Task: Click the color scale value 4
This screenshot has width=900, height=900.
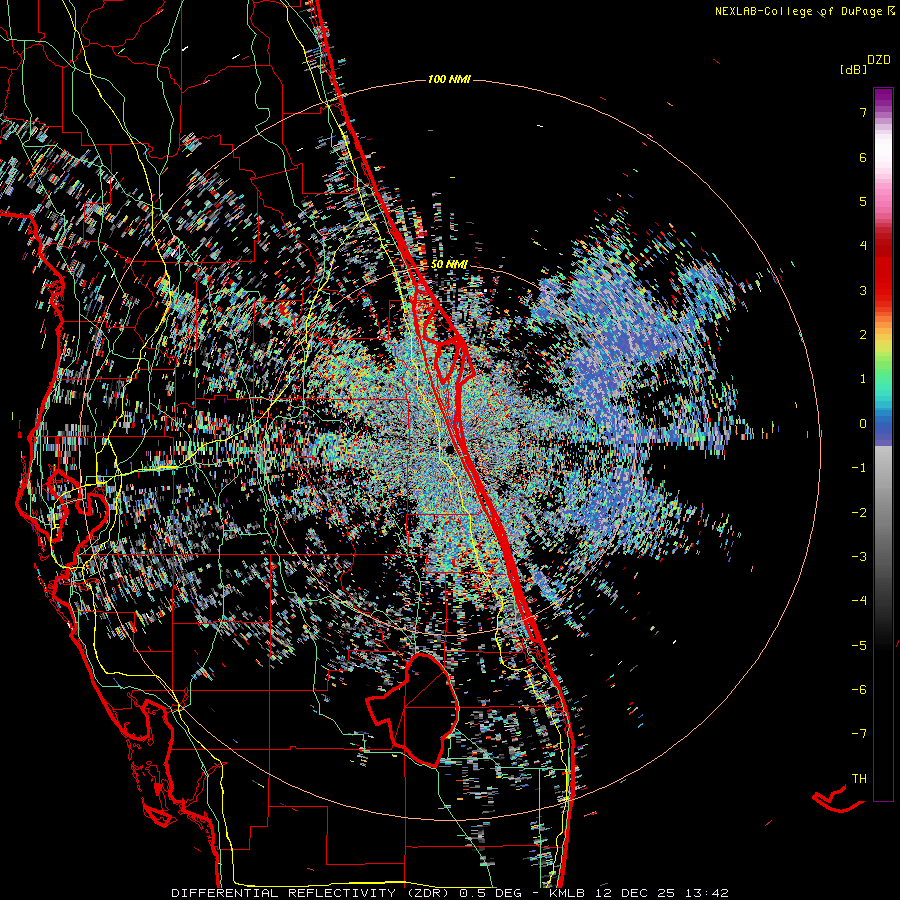Action: (x=863, y=246)
